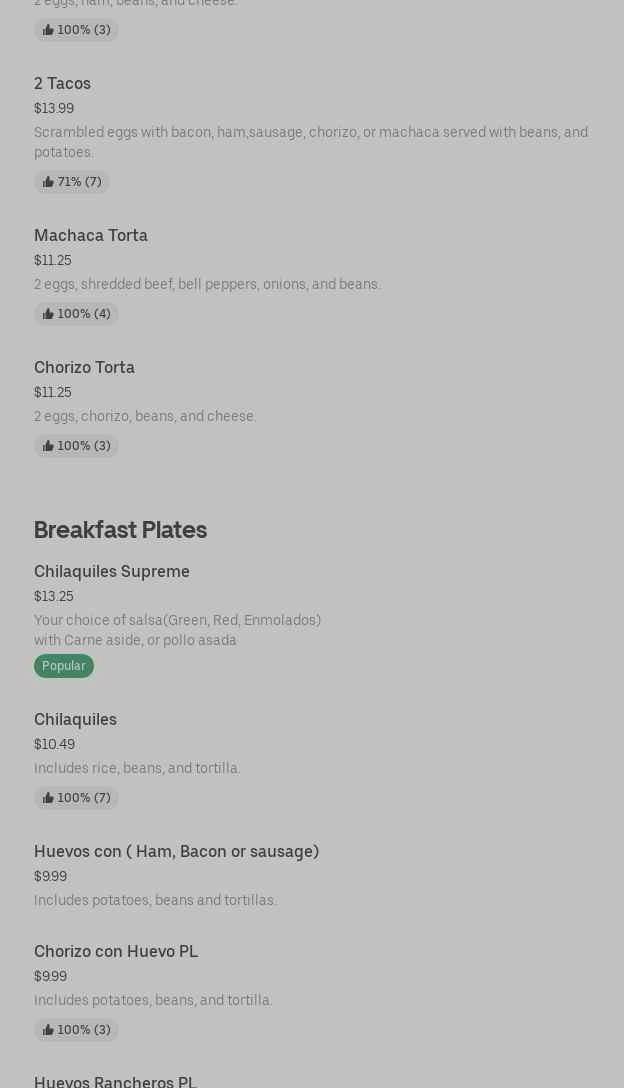Screen dimensions: 624x1088
Task: Select Chorizo con Huevo PL item
Action: point(116,951)
